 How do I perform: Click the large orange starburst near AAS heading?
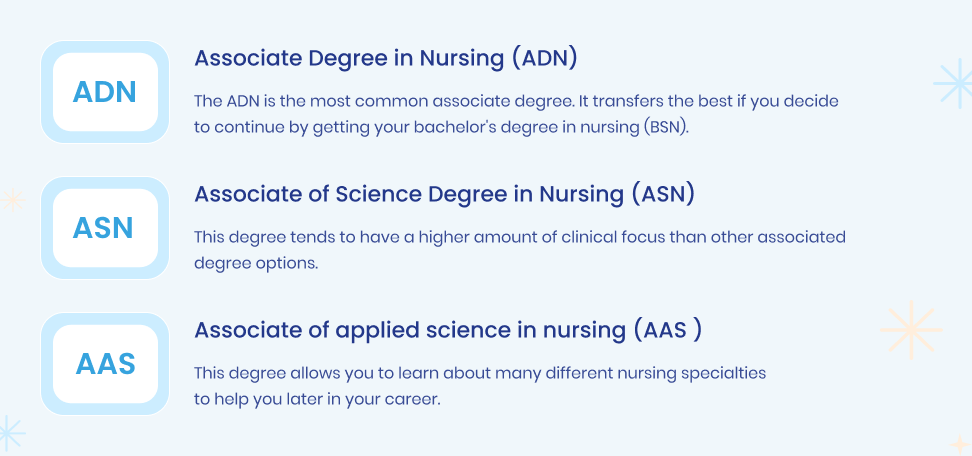(911, 330)
